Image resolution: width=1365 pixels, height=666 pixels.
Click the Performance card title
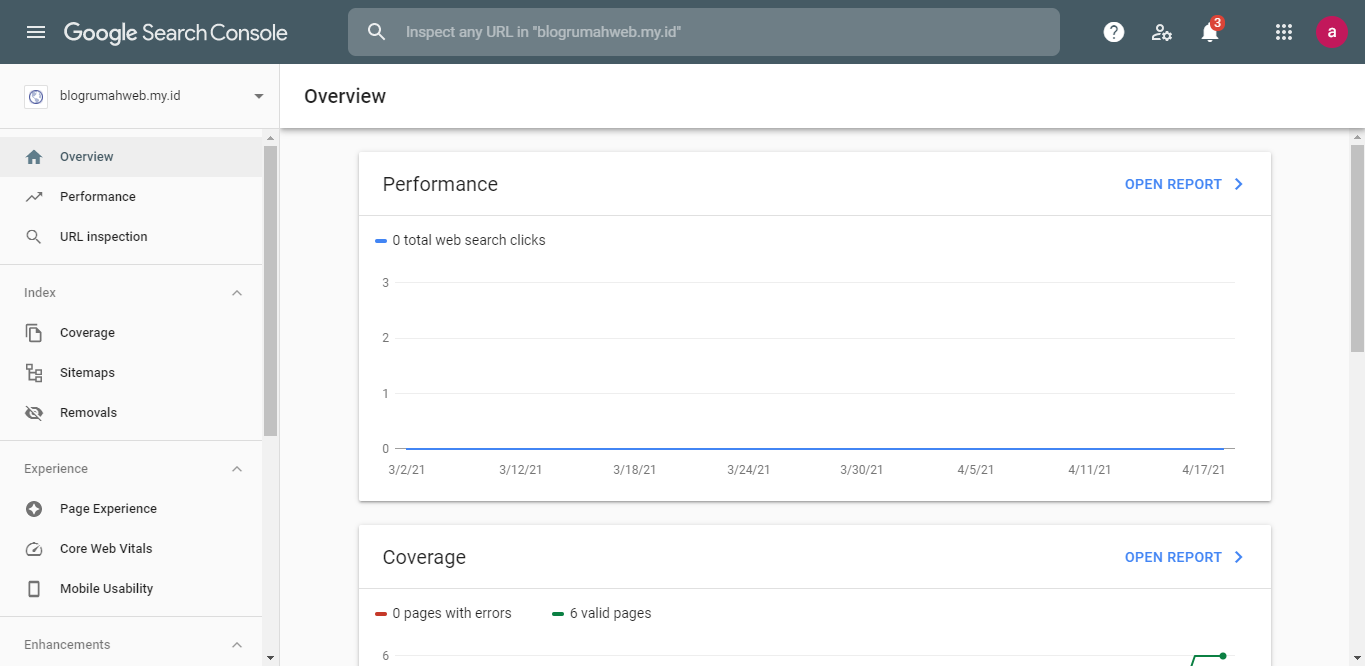(440, 184)
